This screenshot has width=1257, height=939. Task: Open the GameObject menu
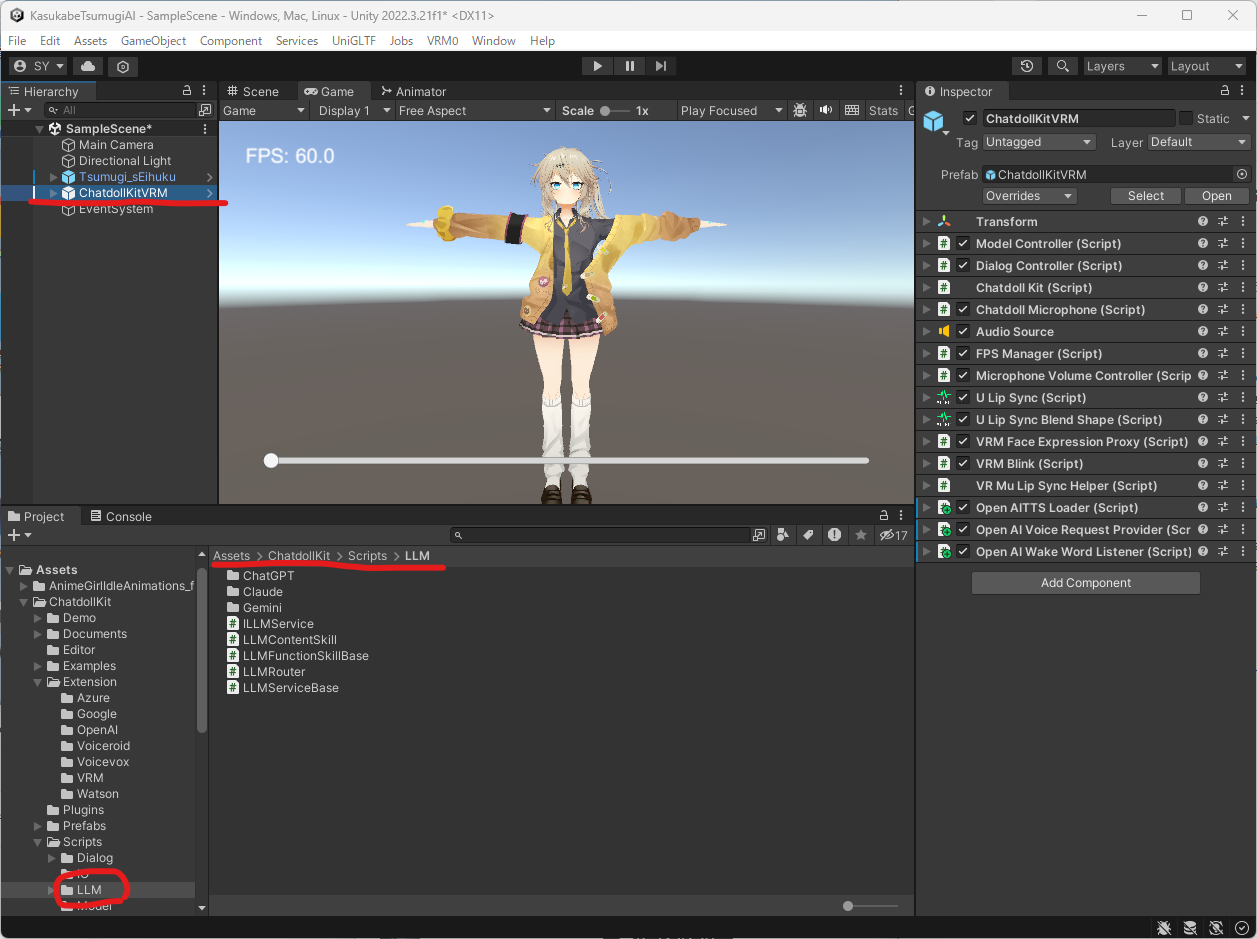point(153,41)
